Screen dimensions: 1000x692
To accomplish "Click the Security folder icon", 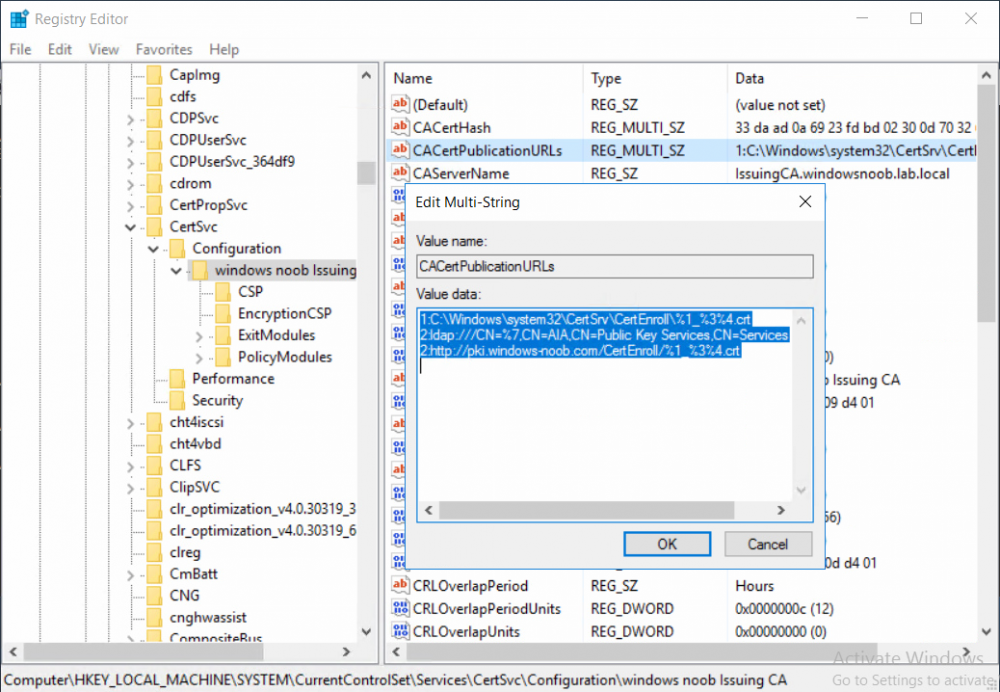I will pos(177,401).
